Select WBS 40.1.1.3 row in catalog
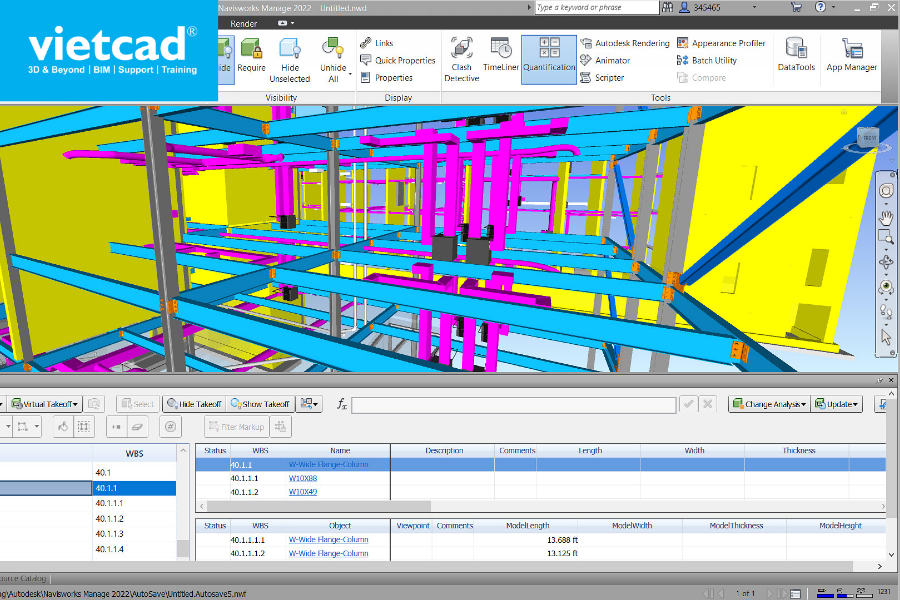The image size is (900, 600). [x=88, y=534]
